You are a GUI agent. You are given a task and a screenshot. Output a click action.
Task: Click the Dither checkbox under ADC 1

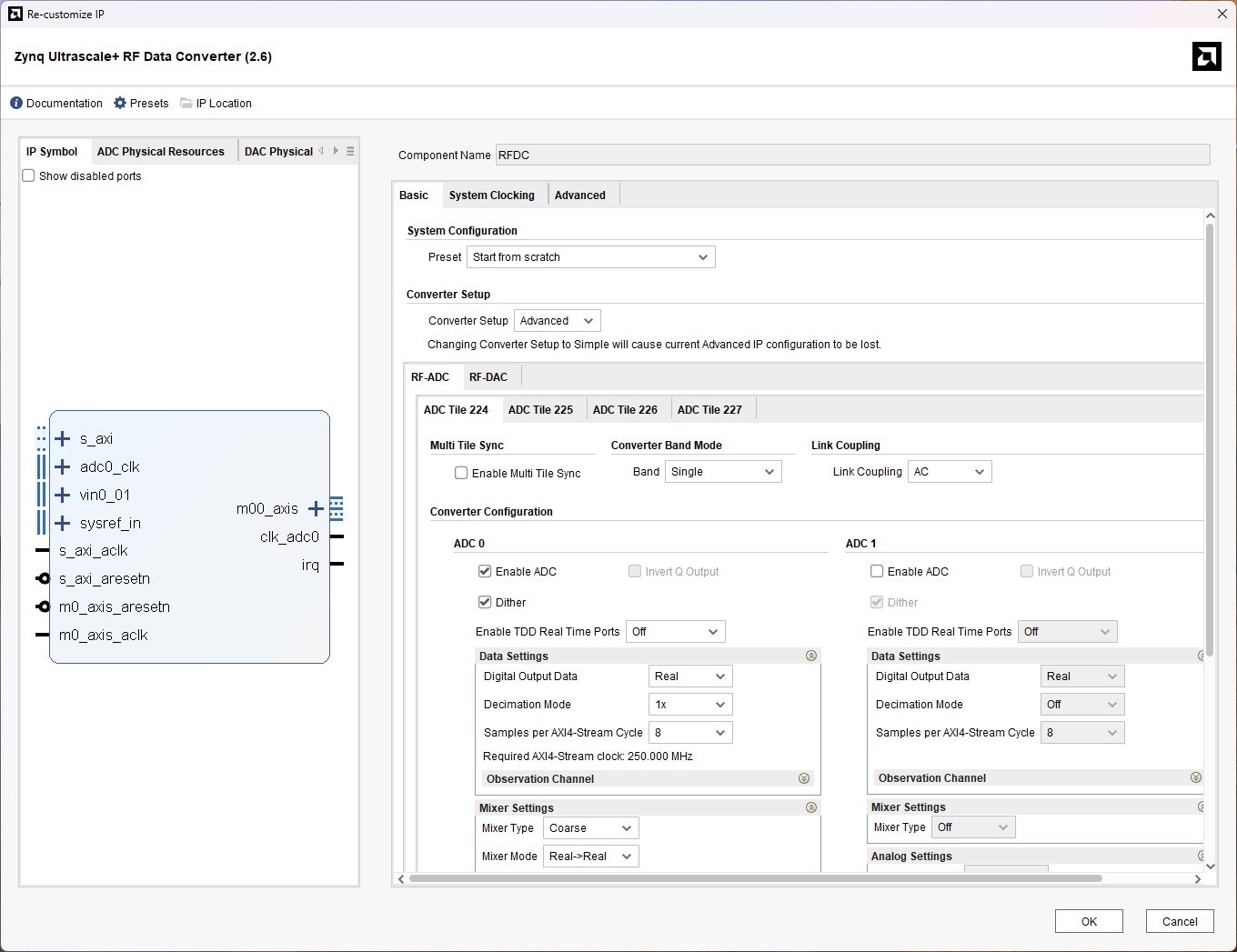pos(877,603)
